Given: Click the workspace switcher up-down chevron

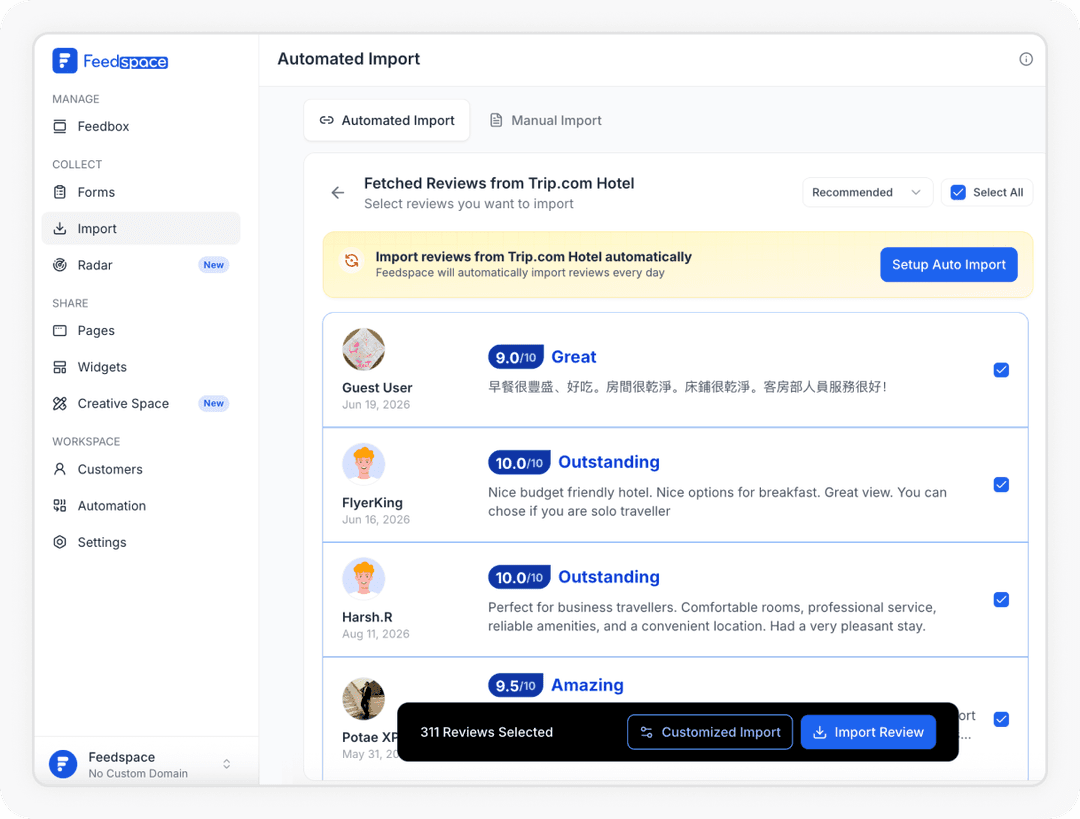Looking at the screenshot, I should pos(227,764).
